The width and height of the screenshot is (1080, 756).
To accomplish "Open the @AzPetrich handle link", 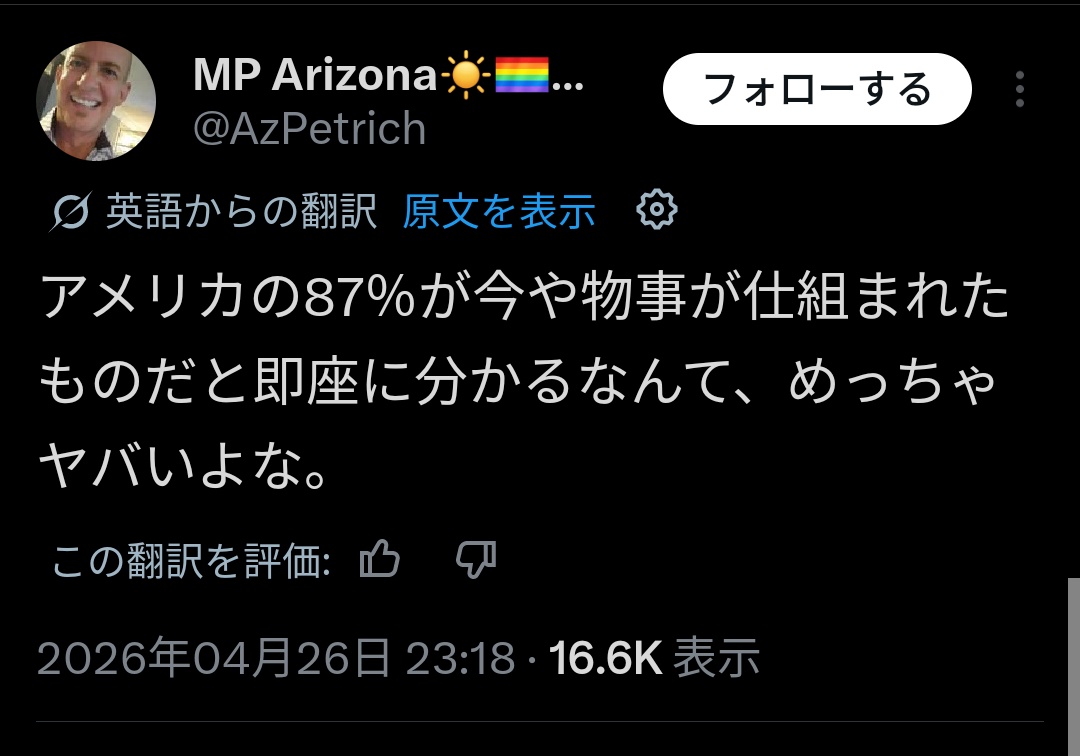I will click(309, 129).
